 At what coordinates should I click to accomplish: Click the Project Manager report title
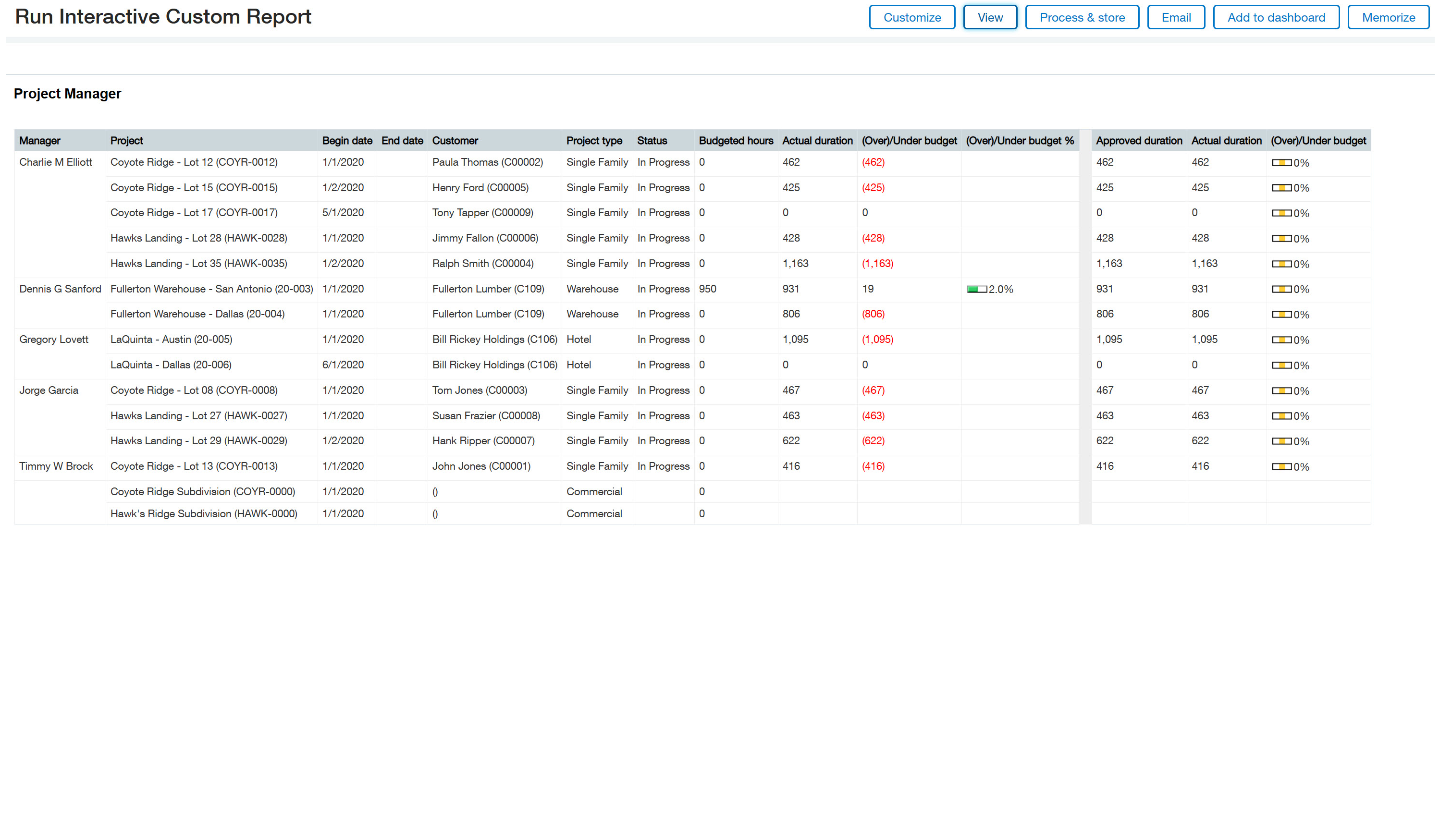[67, 94]
